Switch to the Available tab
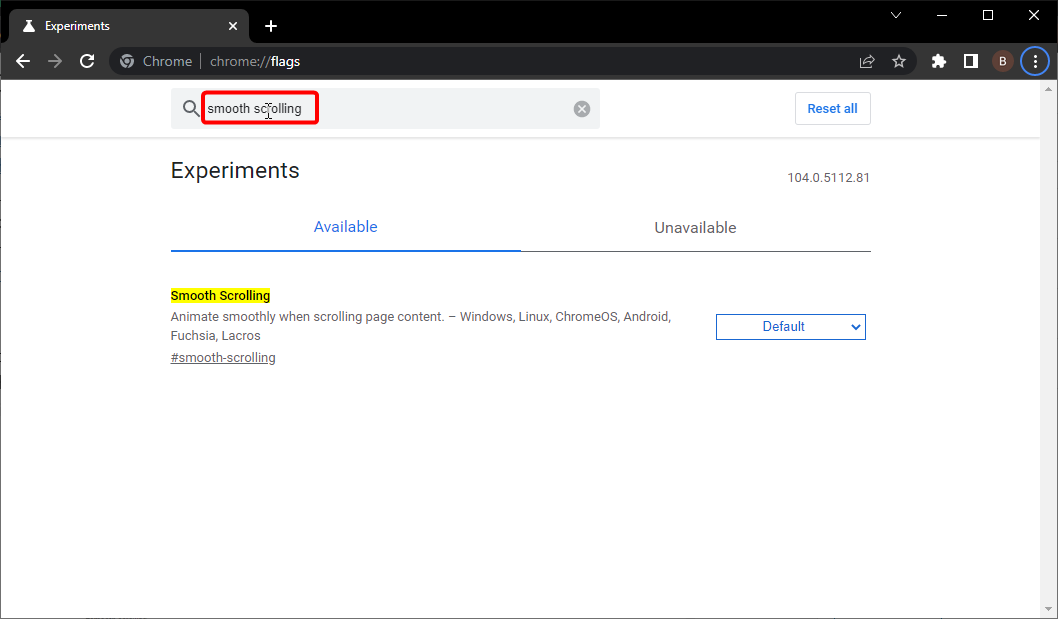This screenshot has height=619, width=1058. (x=345, y=227)
